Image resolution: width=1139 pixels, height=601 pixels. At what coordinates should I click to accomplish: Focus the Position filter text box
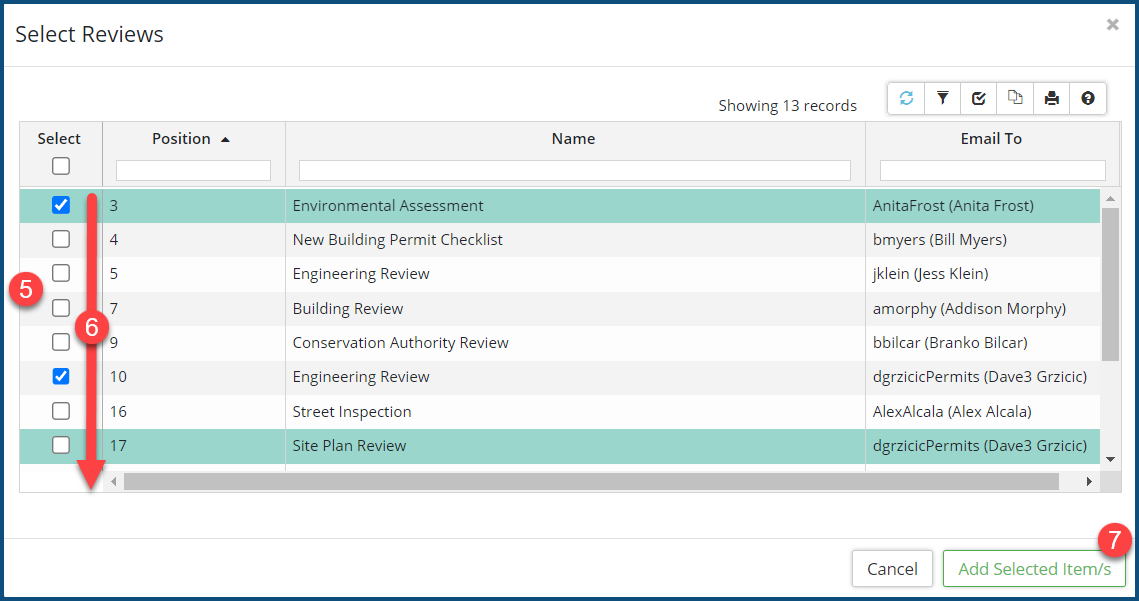pyautogui.click(x=193, y=170)
